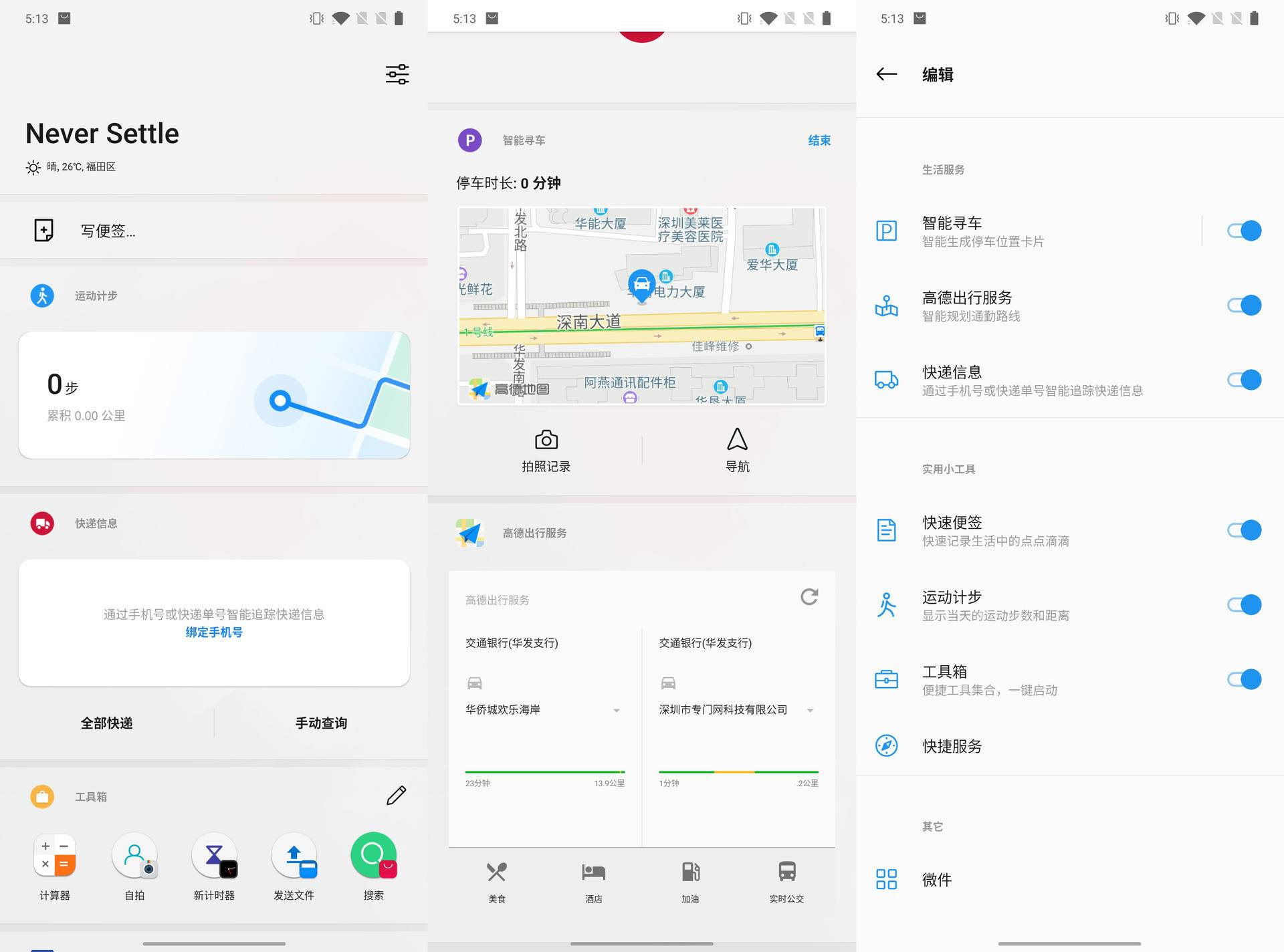Open Shelf settings via slider icon
Screen dimensions: 1284x952
click(397, 74)
